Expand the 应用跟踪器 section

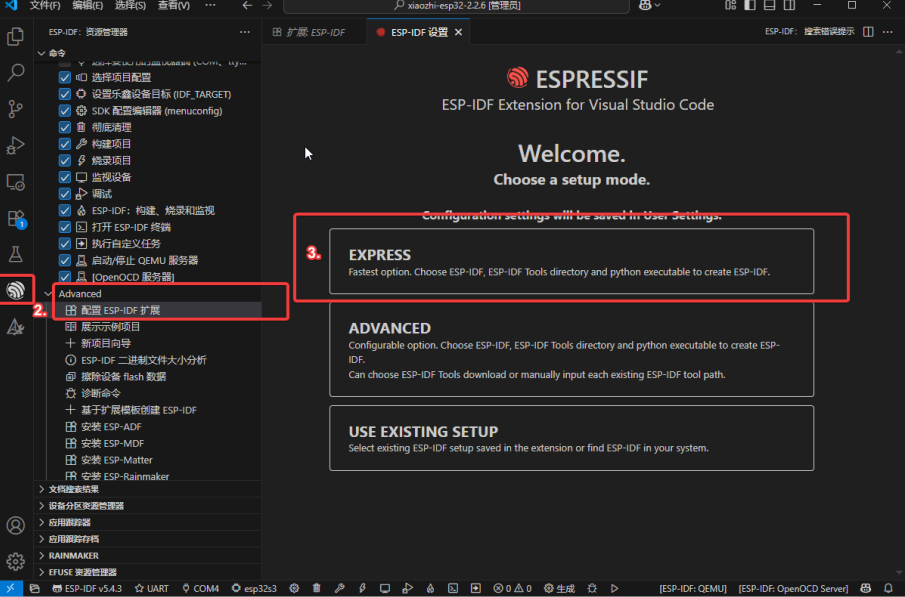pos(148,523)
